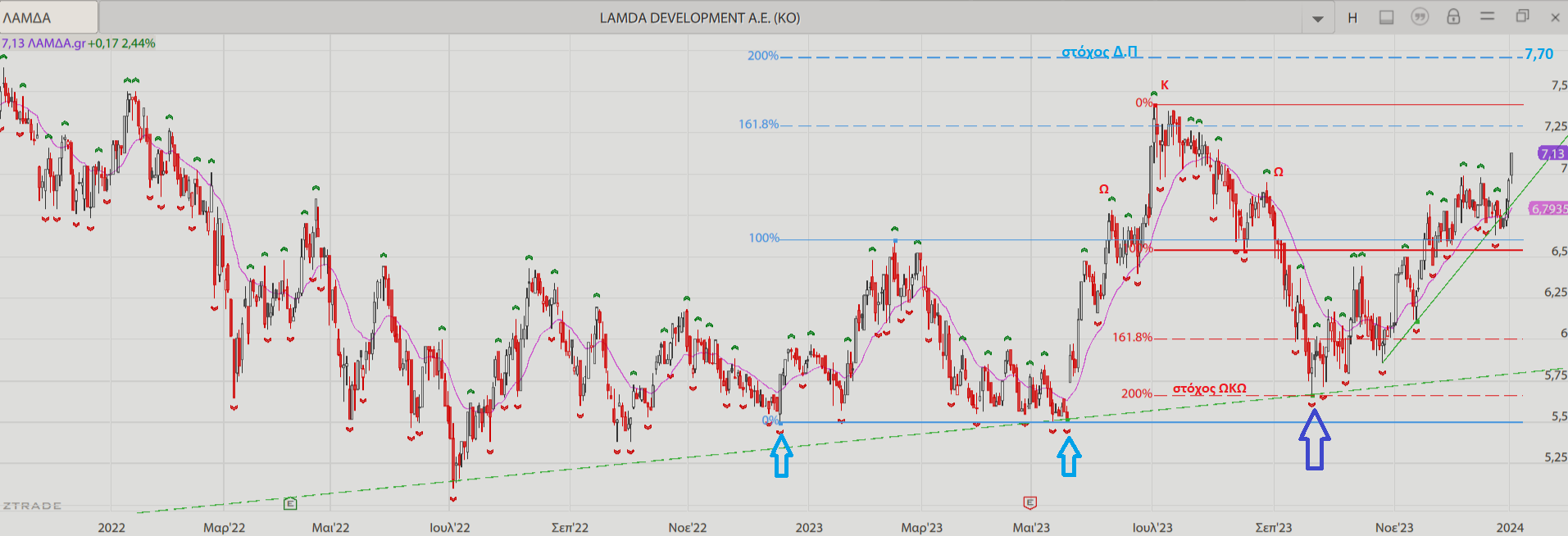Click the Ιουλ'23 date axis label
This screenshot has width=1568, height=536.
click(1152, 527)
